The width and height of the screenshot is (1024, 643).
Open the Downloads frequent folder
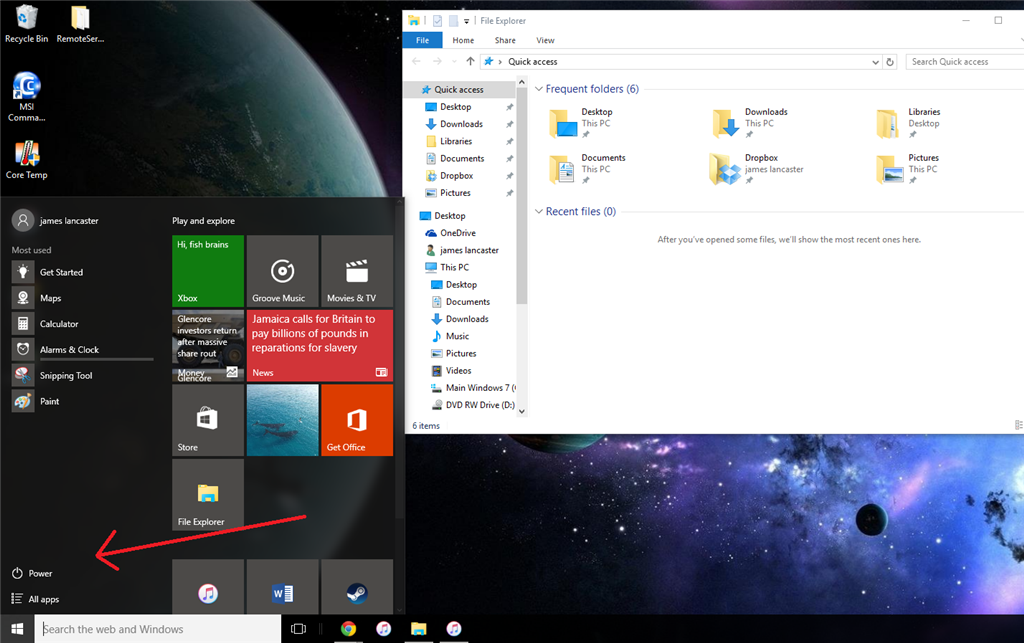[x=750, y=123]
